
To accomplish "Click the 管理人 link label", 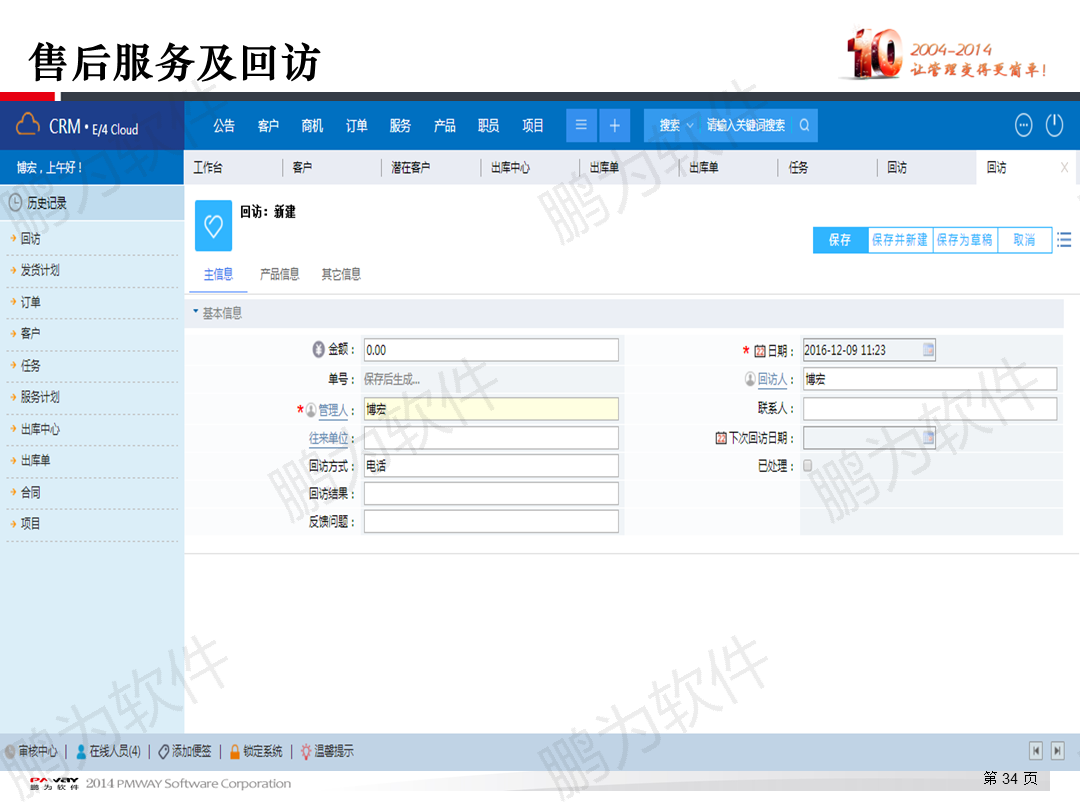I will [333, 410].
